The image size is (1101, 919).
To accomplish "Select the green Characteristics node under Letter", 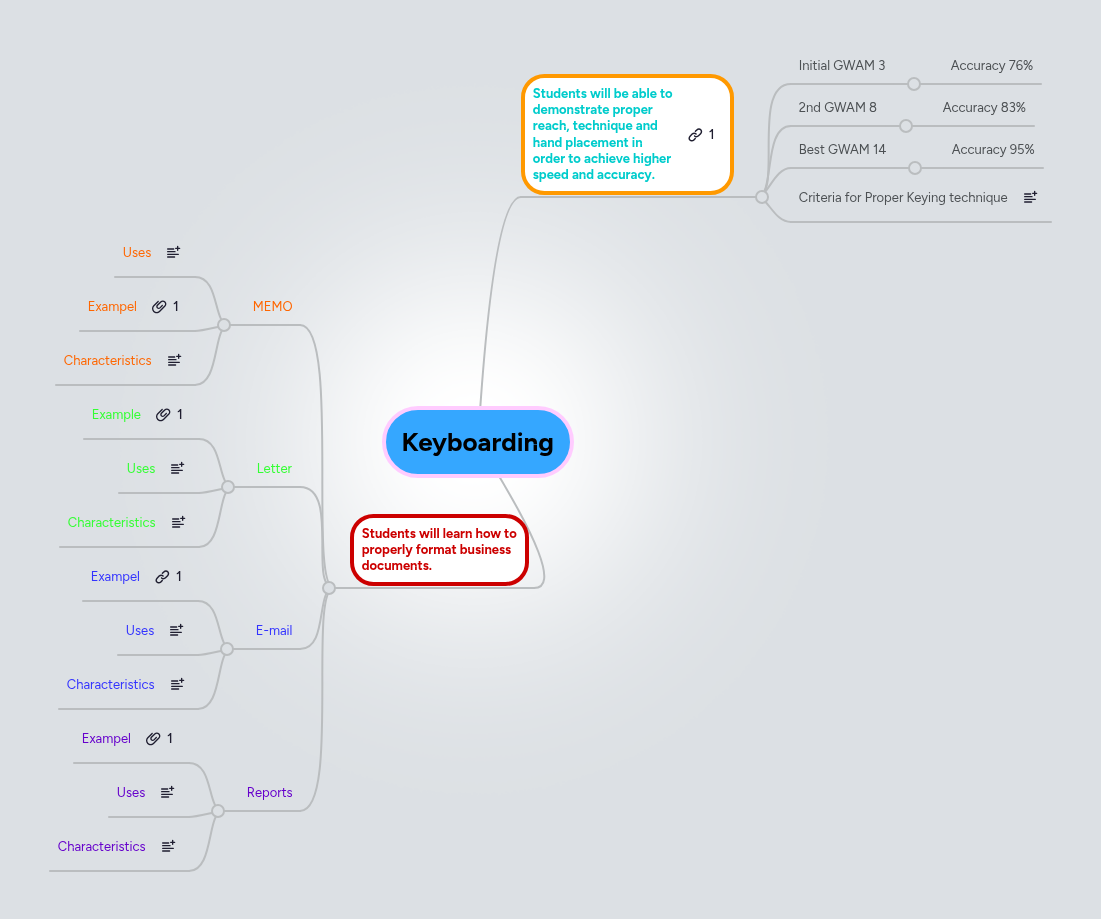I will [112, 522].
